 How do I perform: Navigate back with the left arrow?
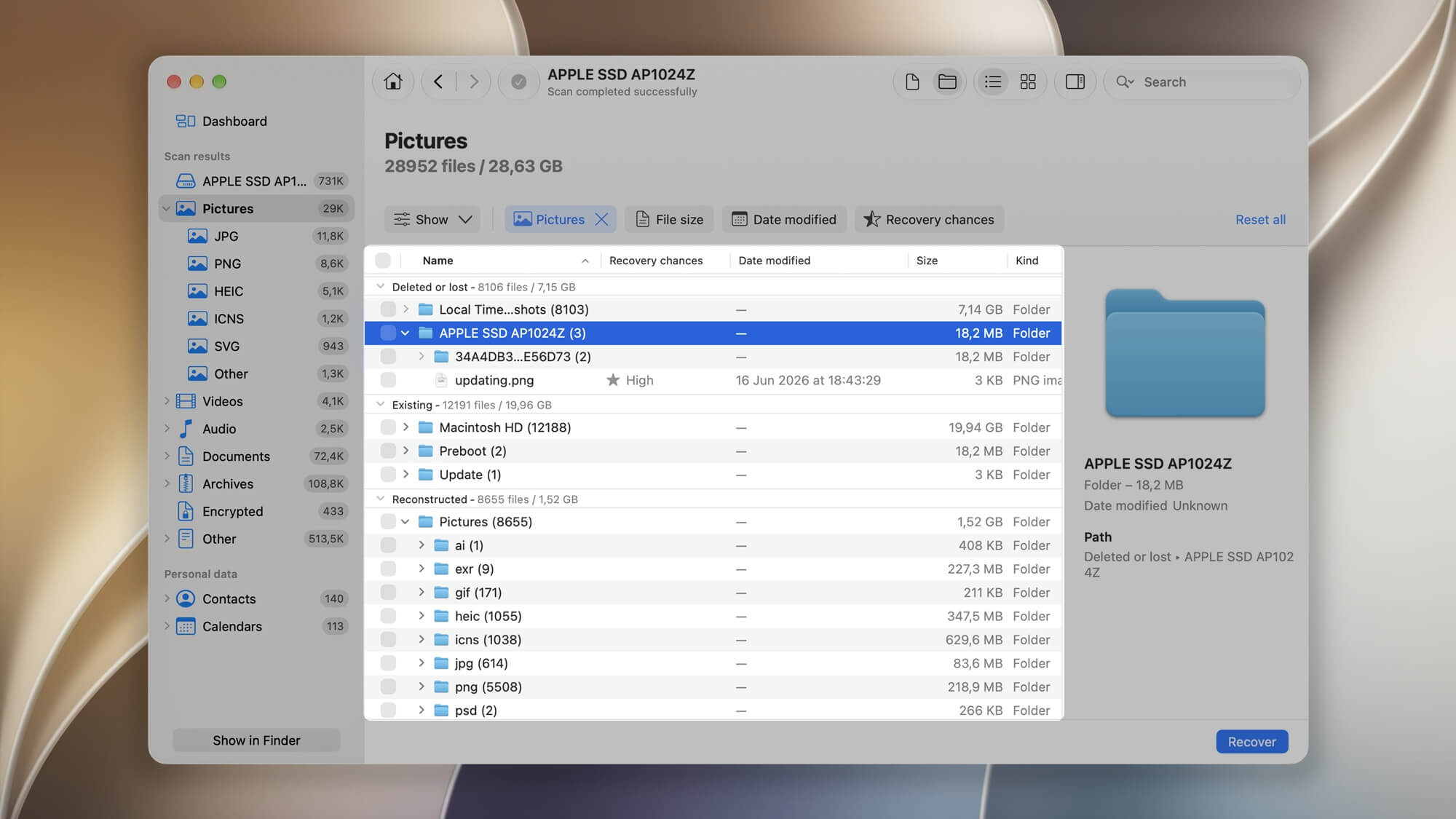(x=438, y=82)
